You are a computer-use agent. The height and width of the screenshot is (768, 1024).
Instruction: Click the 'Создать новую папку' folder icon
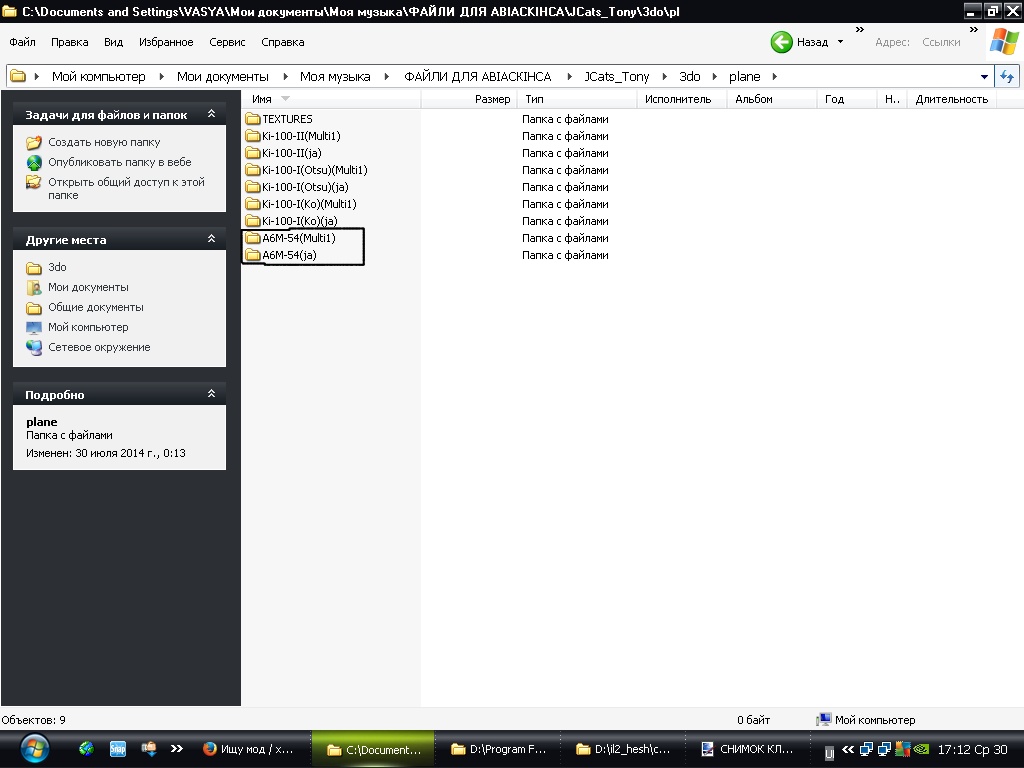pos(34,142)
